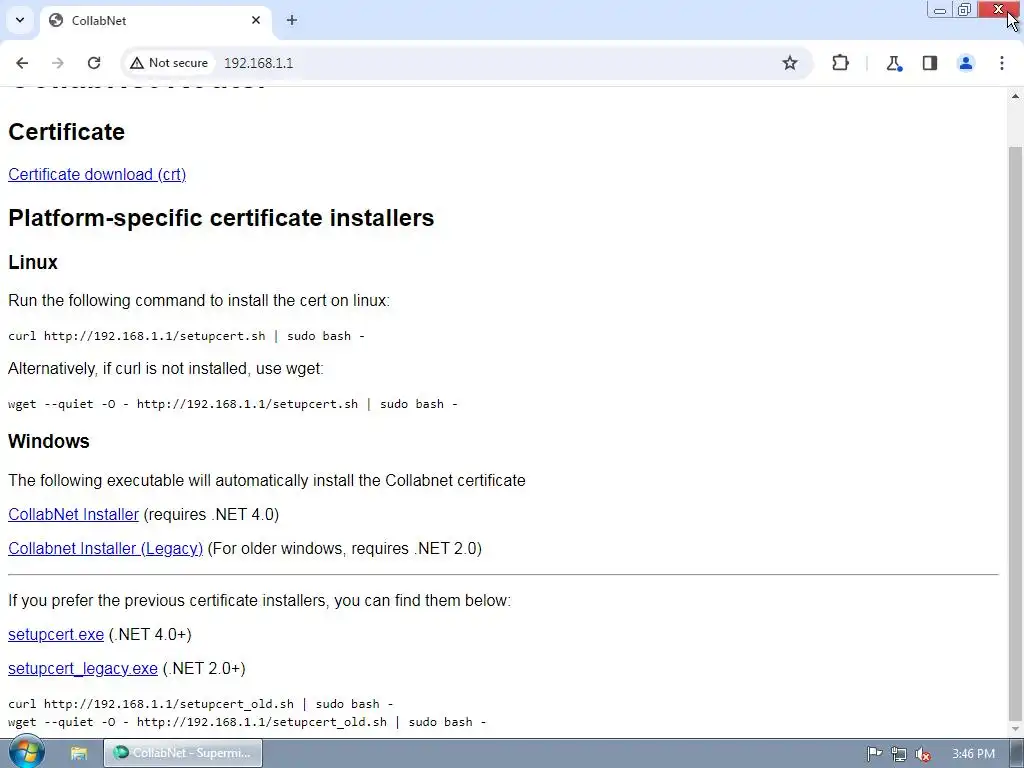Open Windows Explorer from the taskbar
The image size is (1024, 768).
[x=78, y=753]
